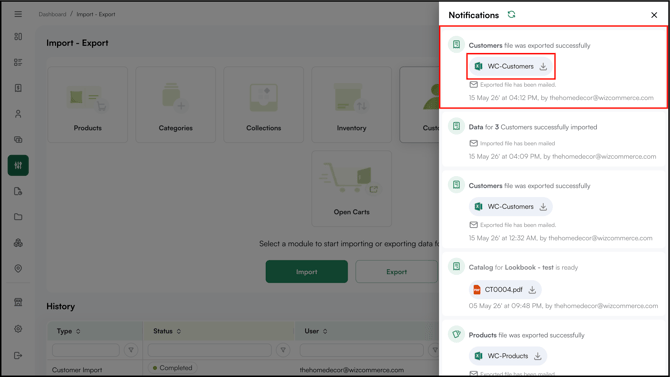Screen dimensions: 670x377
Task: Click the Type filter input field
Action: coord(85,350)
